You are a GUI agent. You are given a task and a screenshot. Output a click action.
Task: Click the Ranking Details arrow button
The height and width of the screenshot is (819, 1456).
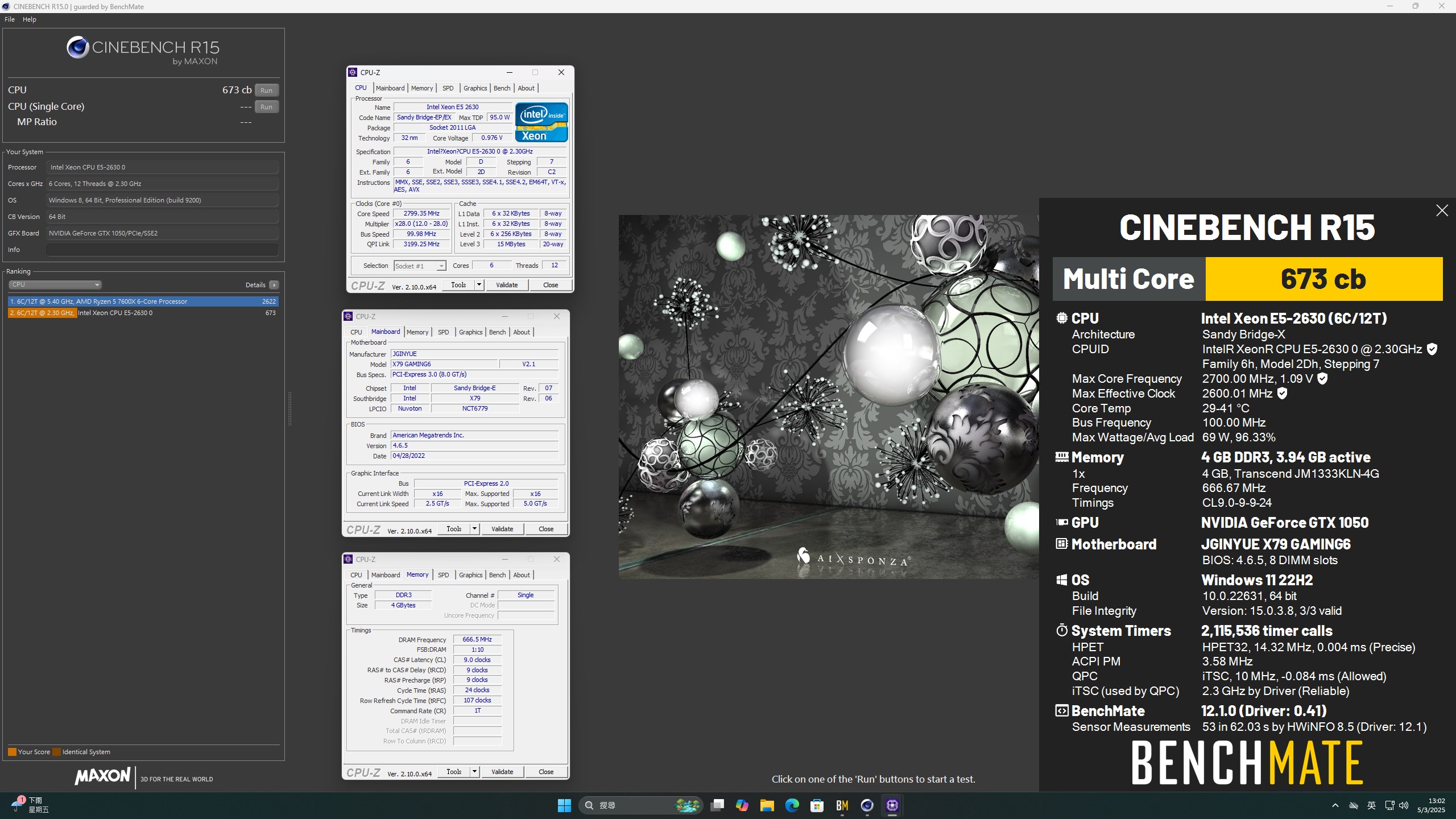(274, 285)
